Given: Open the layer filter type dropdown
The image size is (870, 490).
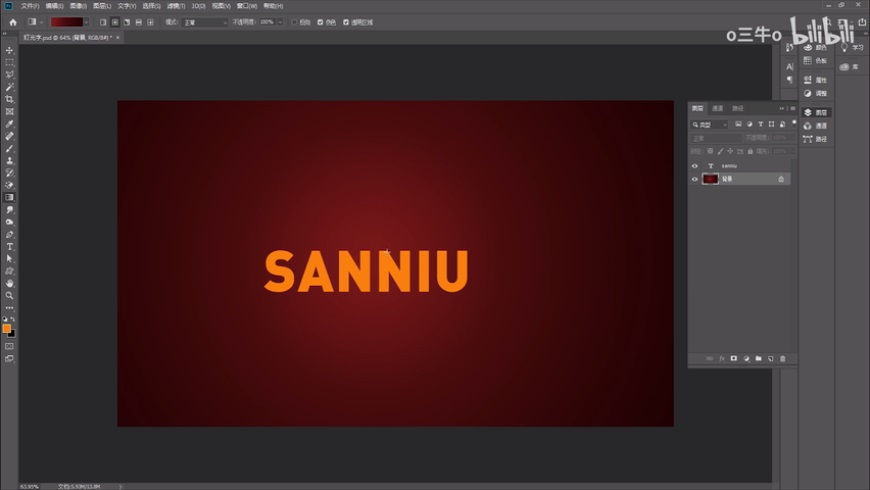Looking at the screenshot, I should [712, 124].
